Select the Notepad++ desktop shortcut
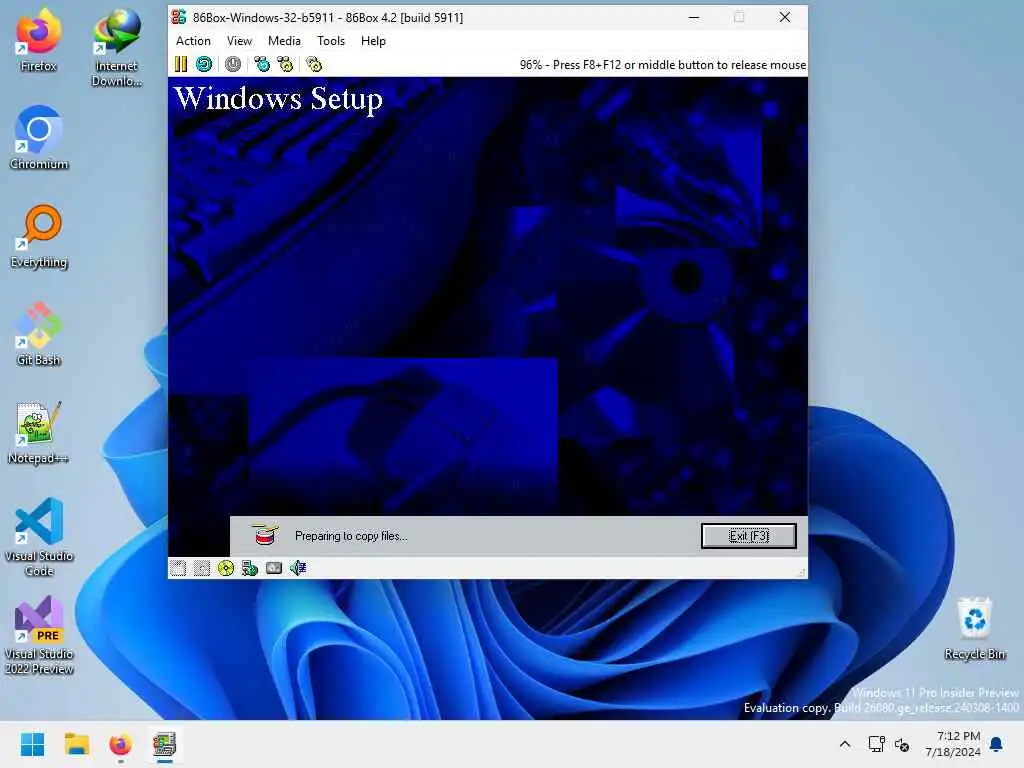 coord(39,432)
